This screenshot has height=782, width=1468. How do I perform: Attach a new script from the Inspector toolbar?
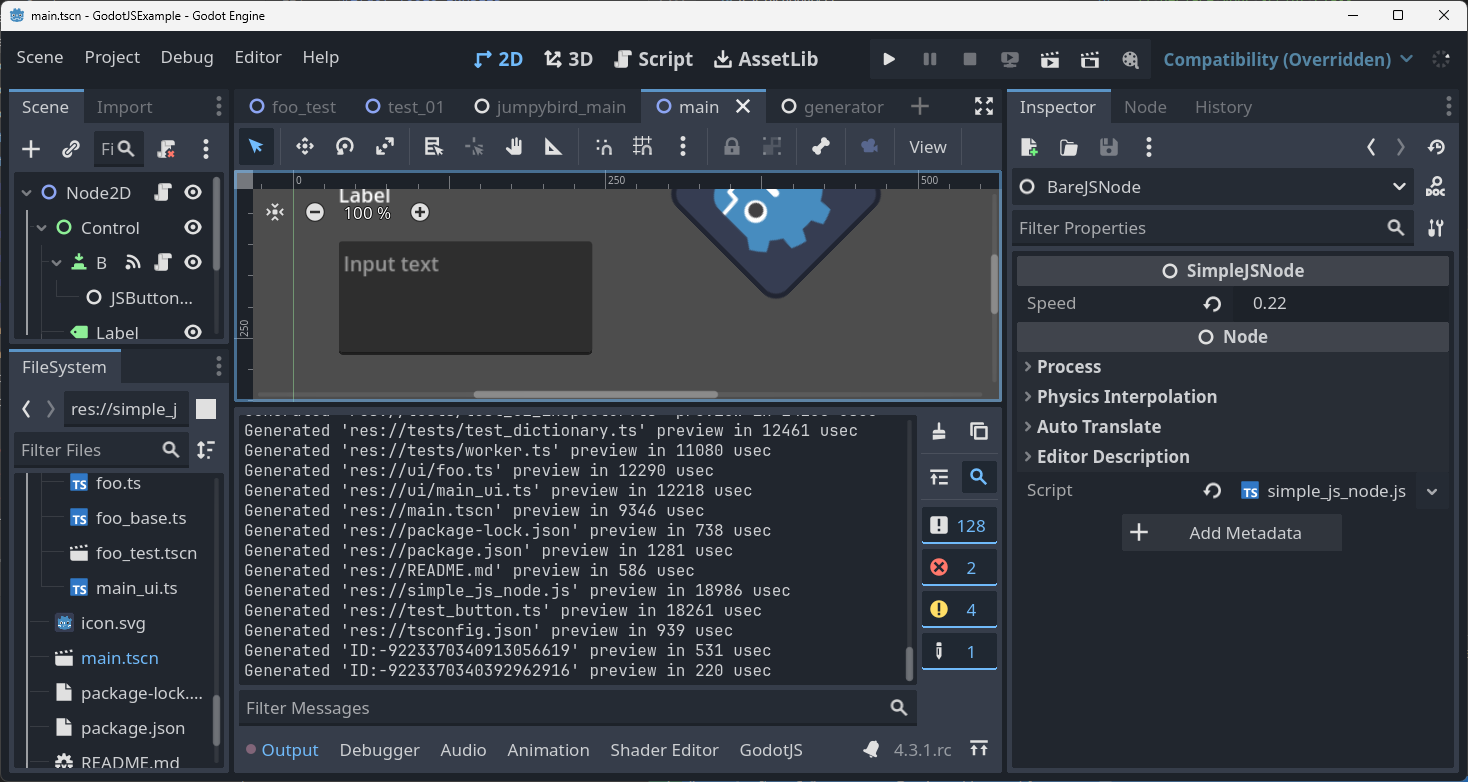(1028, 147)
